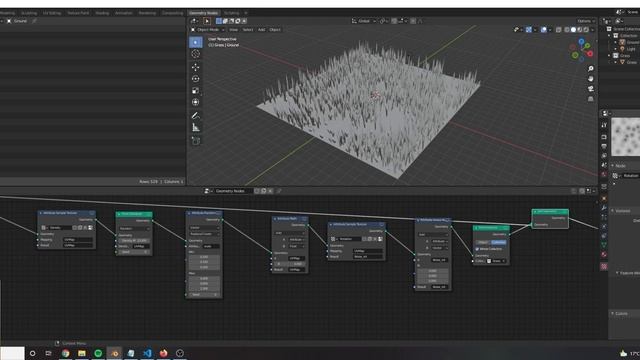Viewport: 640px width, 360px height.
Task: Select the Transform tool
Action: [x=196, y=102]
